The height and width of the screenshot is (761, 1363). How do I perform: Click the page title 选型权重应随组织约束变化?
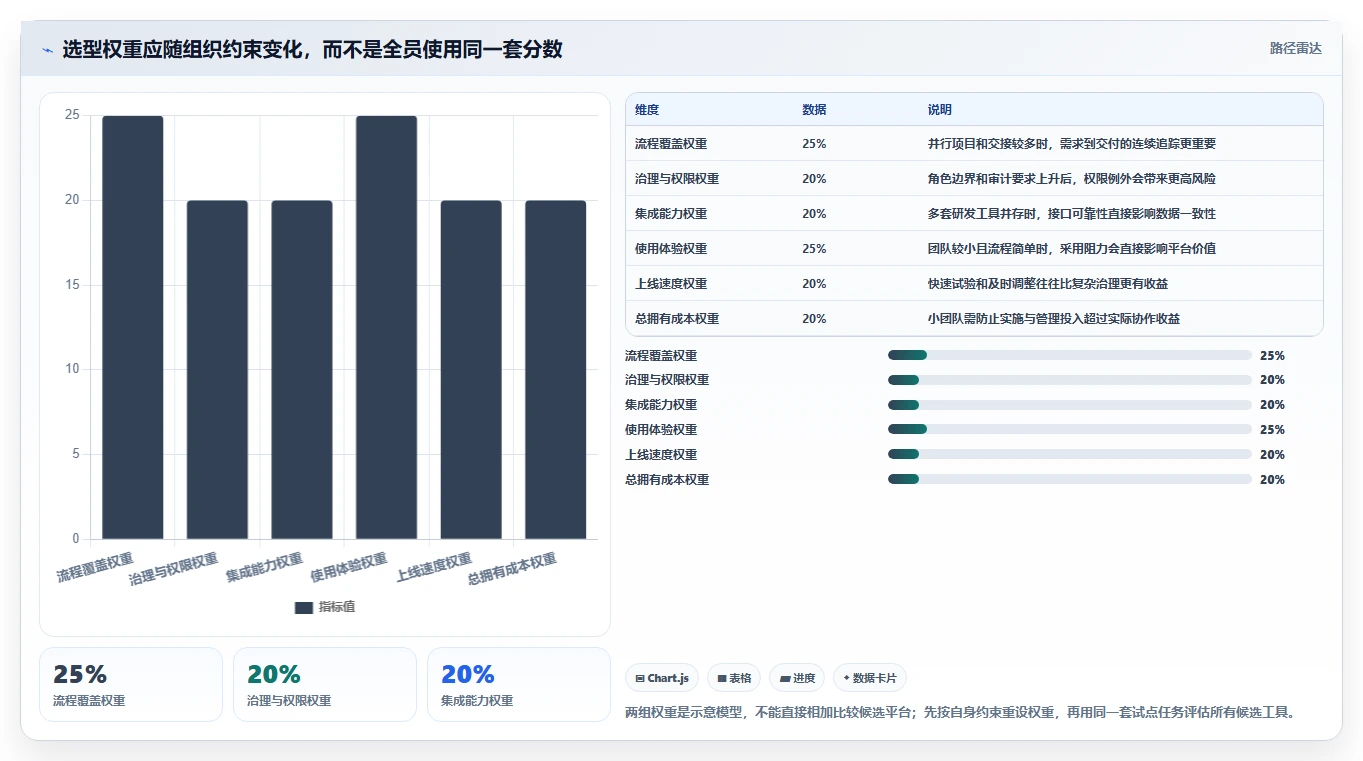click(312, 49)
